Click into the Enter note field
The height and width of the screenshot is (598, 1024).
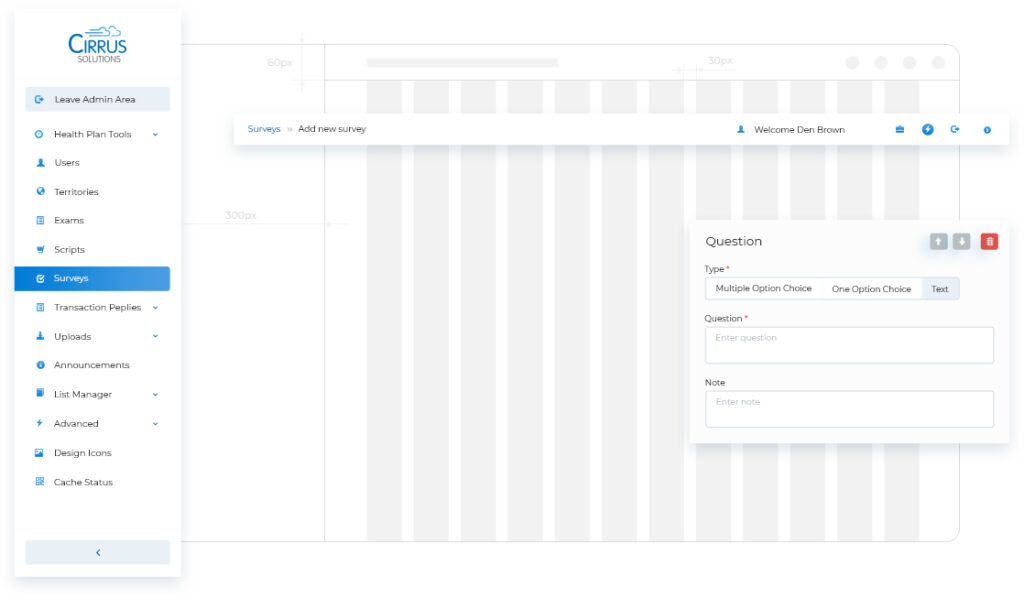pos(849,409)
